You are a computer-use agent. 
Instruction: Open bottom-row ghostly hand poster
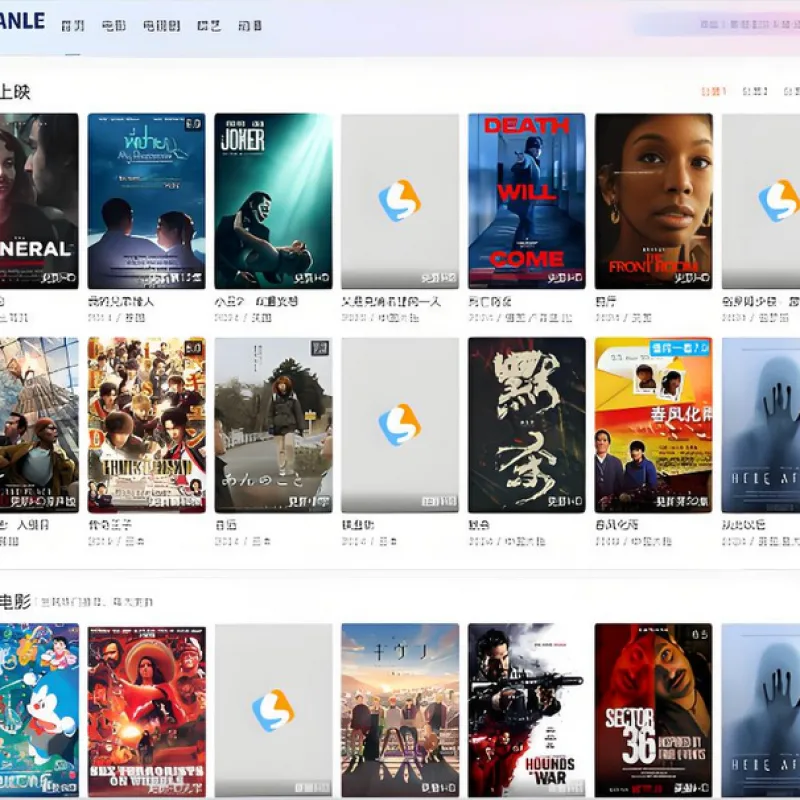pos(761,710)
